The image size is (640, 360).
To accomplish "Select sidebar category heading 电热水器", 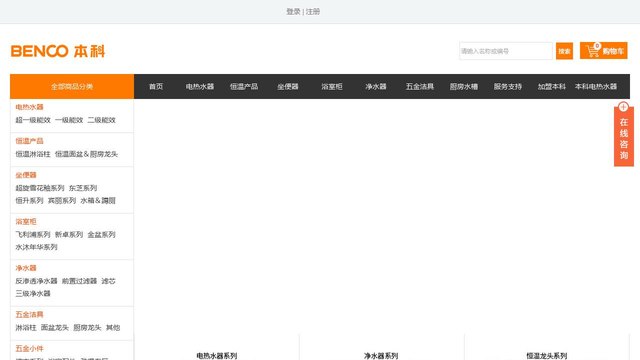I will coord(29,107).
